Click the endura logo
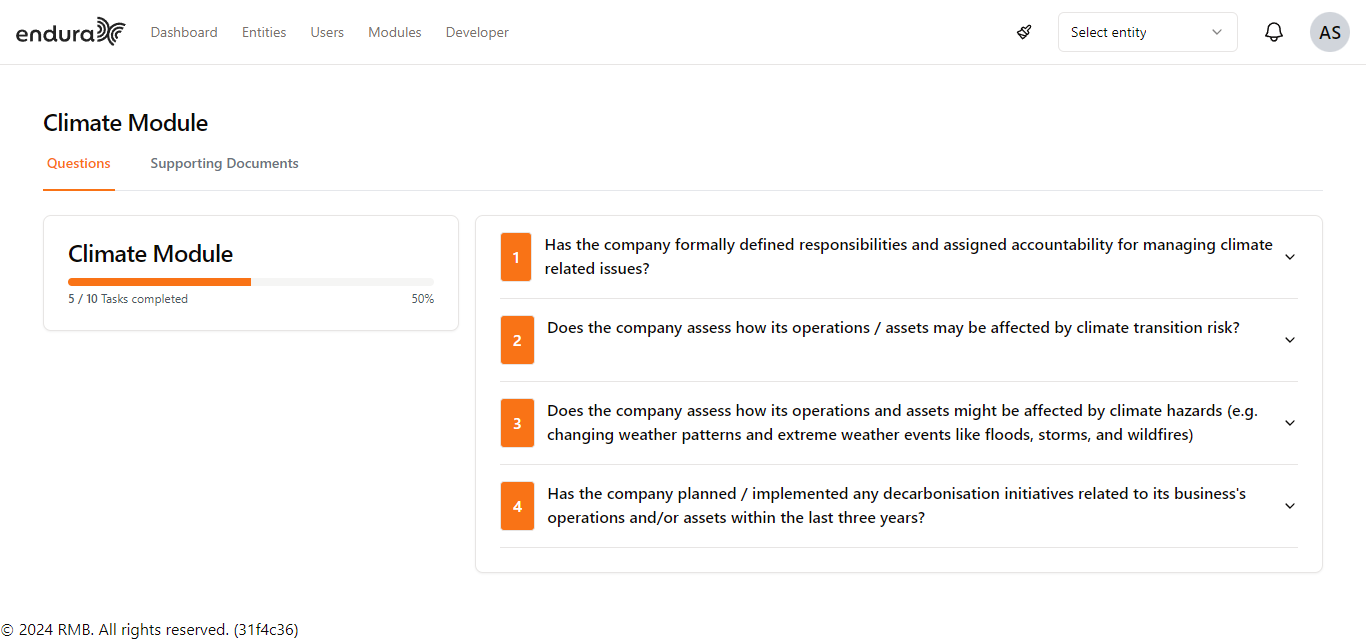 tap(71, 32)
